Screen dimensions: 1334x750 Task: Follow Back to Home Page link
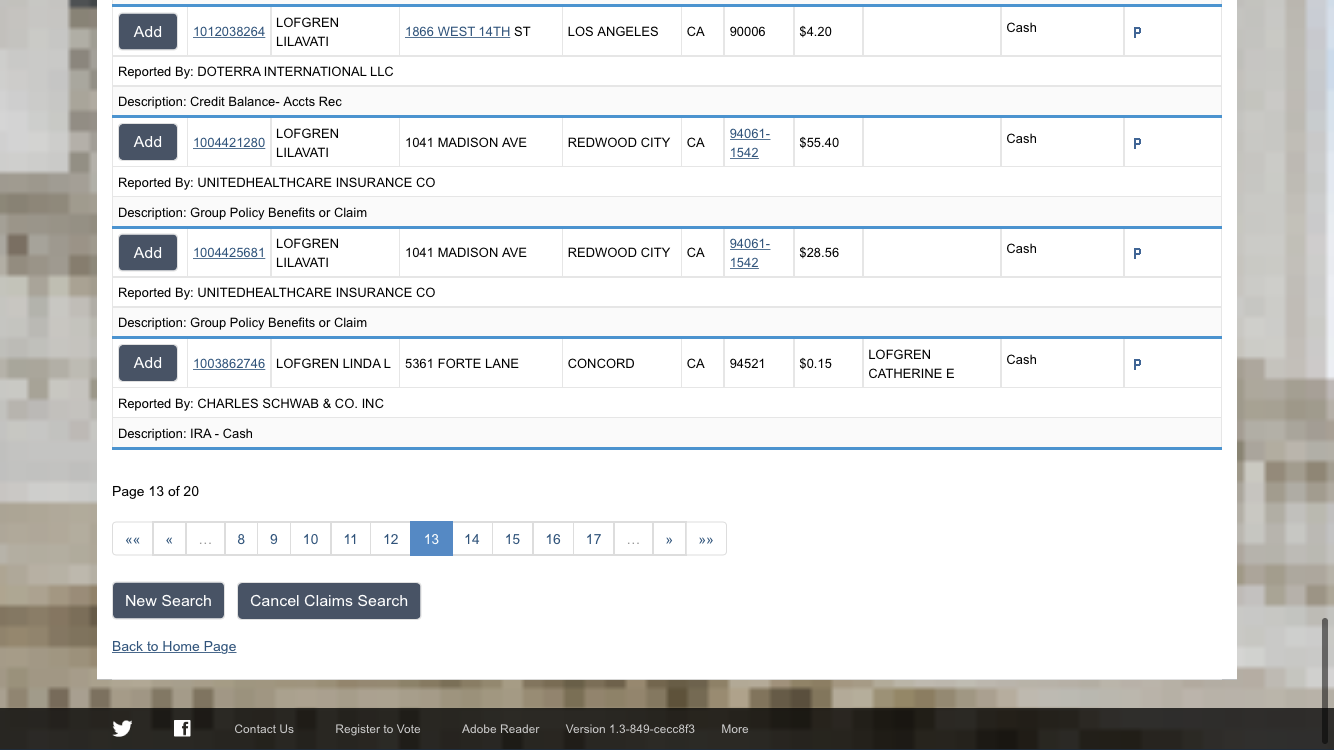point(174,646)
